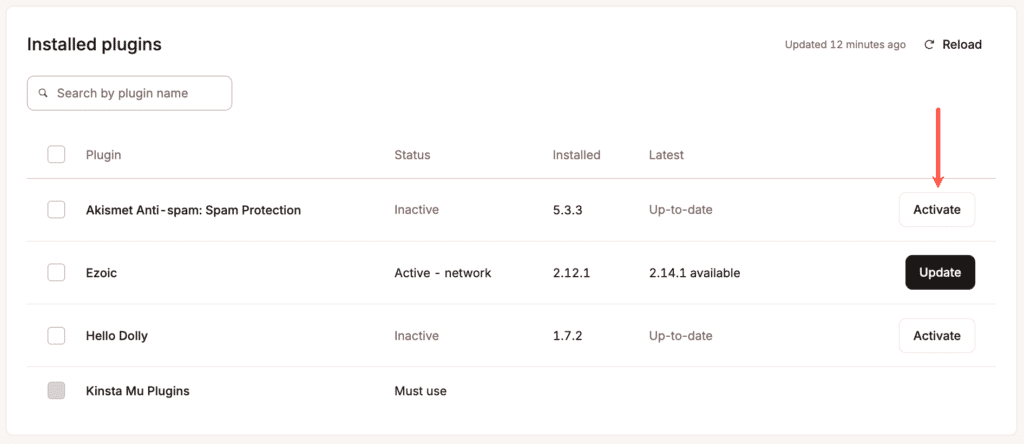Click the Kinsta Mu Plugins name
Screen dimensions: 1024x444
point(138,391)
